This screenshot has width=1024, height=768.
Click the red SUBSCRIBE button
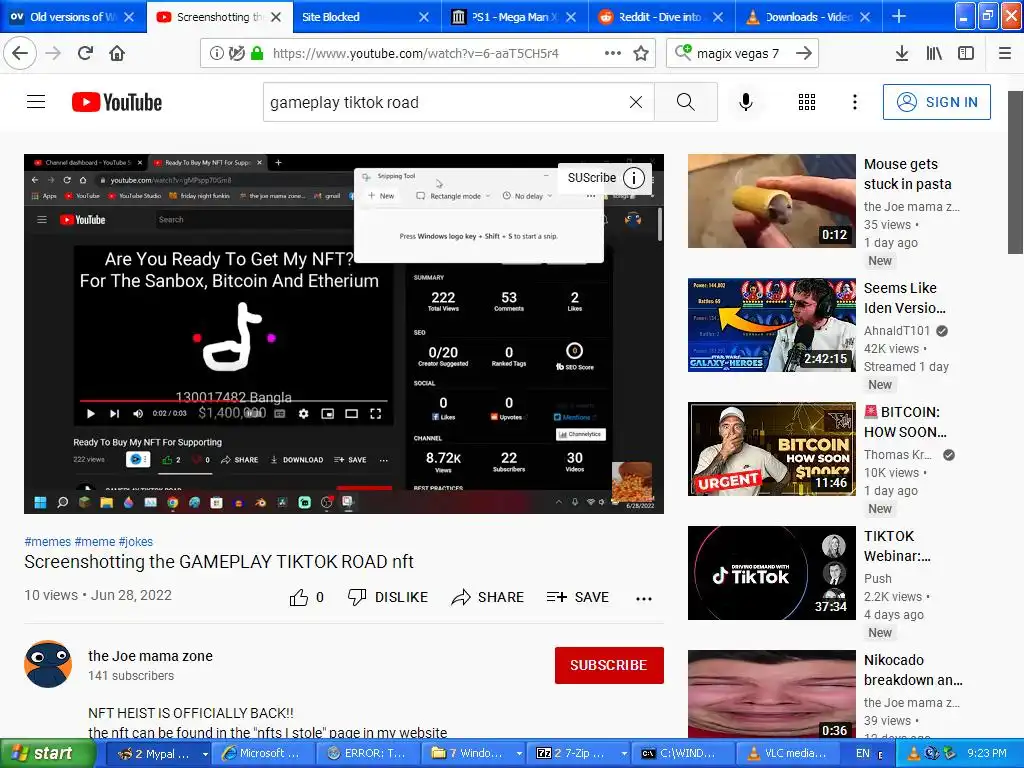coord(609,665)
